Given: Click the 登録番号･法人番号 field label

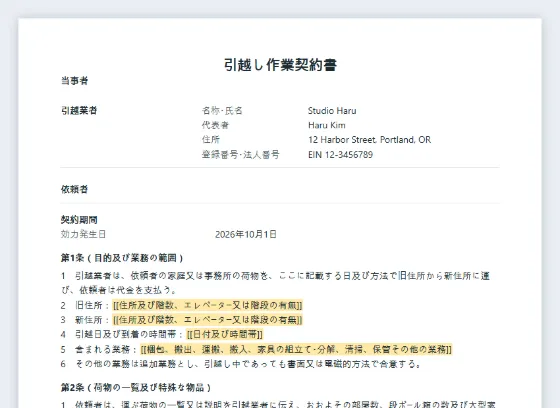Looking at the screenshot, I should 241,155.
